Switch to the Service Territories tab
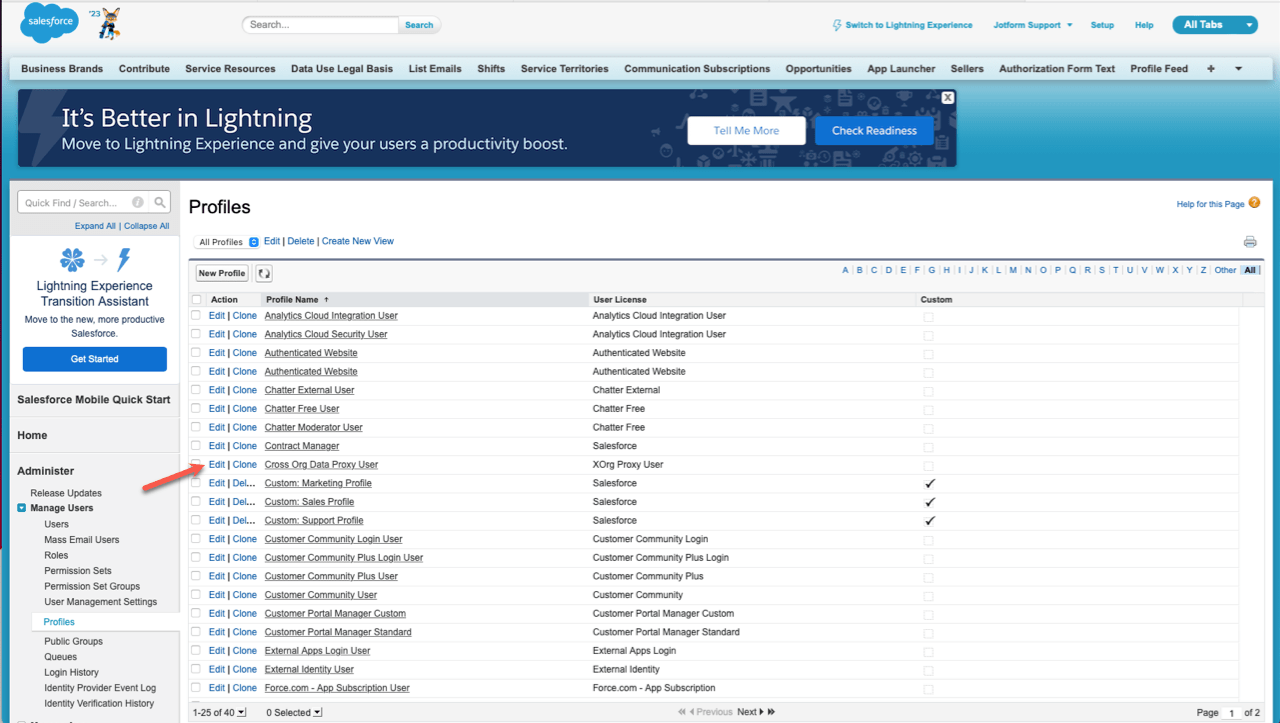 tap(564, 69)
